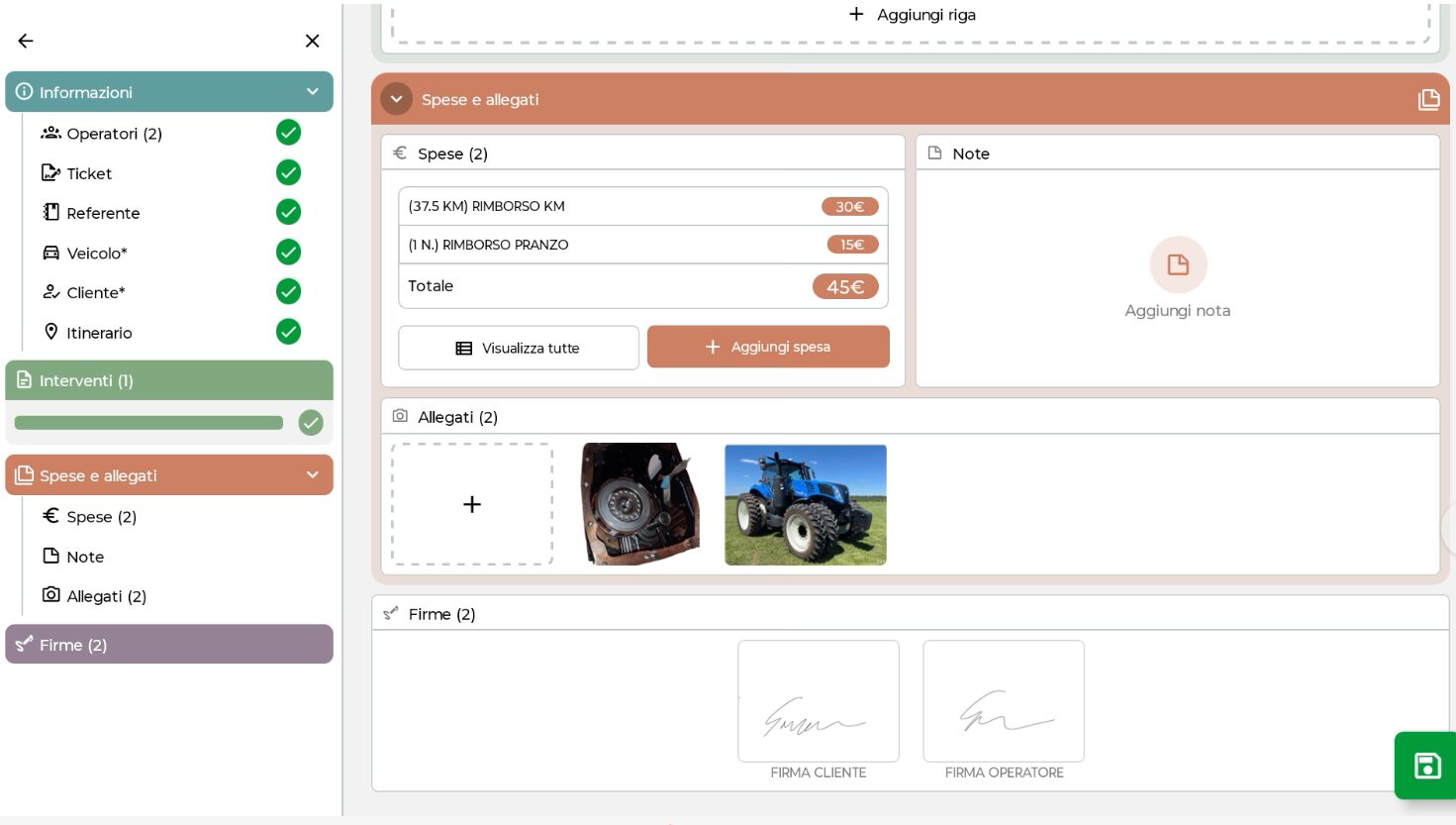This screenshot has width=1456, height=825.
Task: Click the sidebar Note page icon
Action: point(50,555)
